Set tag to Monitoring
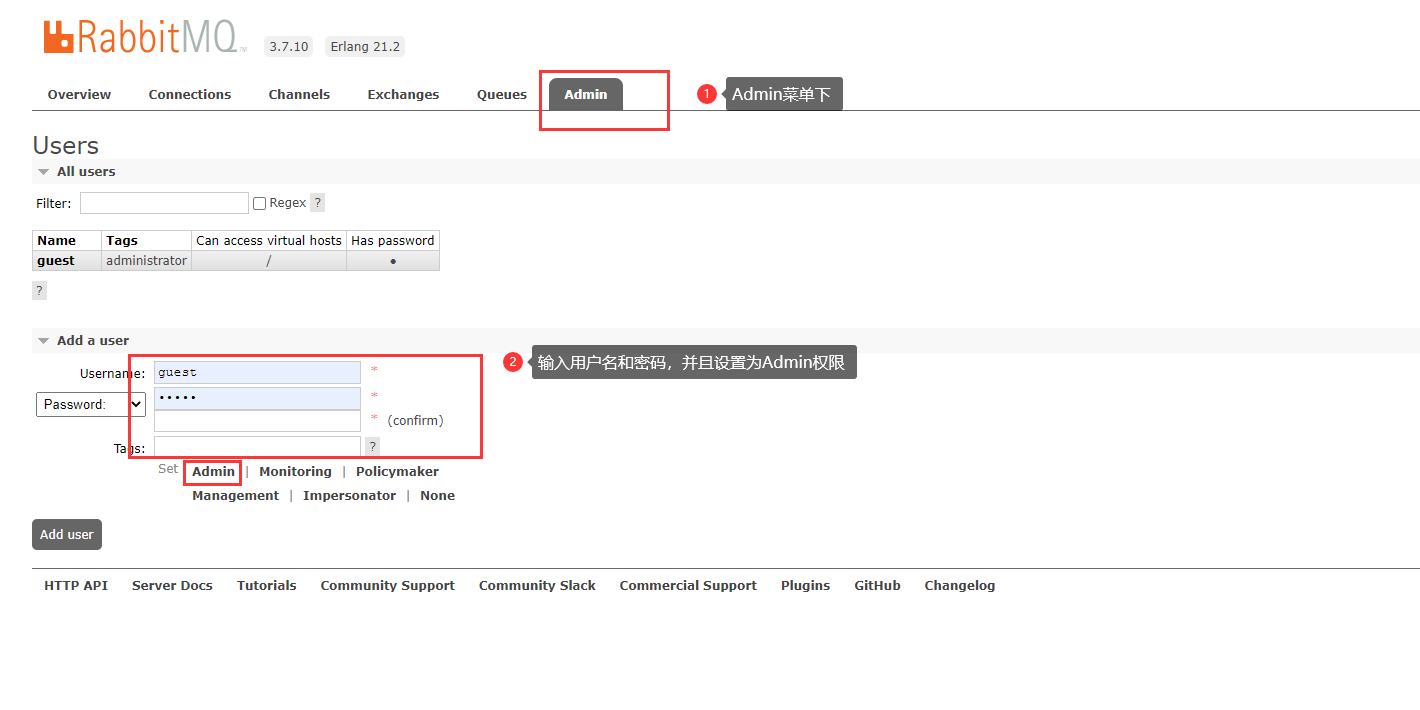This screenshot has width=1420, height=710. 295,472
